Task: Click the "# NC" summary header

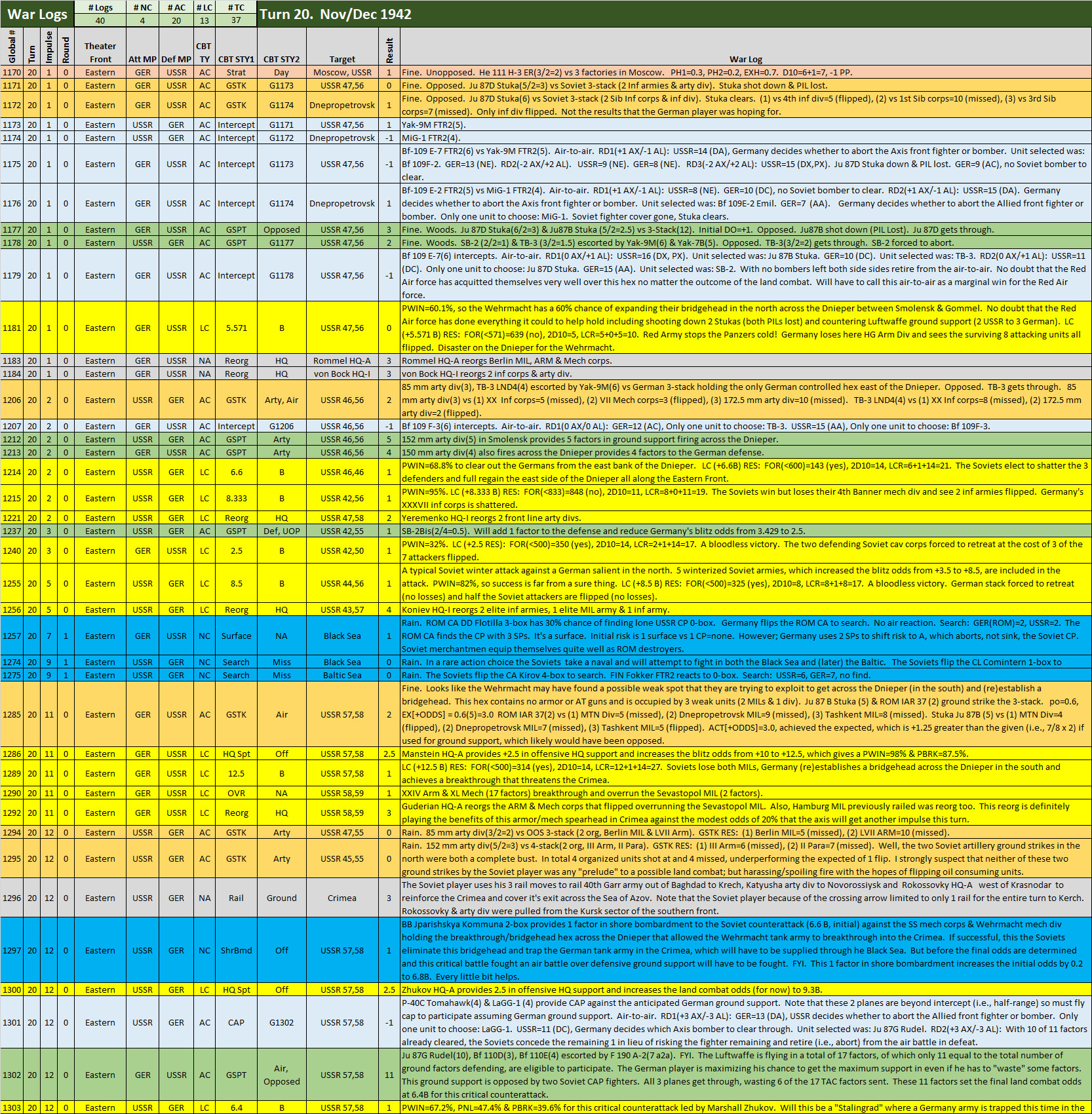Action: point(143,7)
